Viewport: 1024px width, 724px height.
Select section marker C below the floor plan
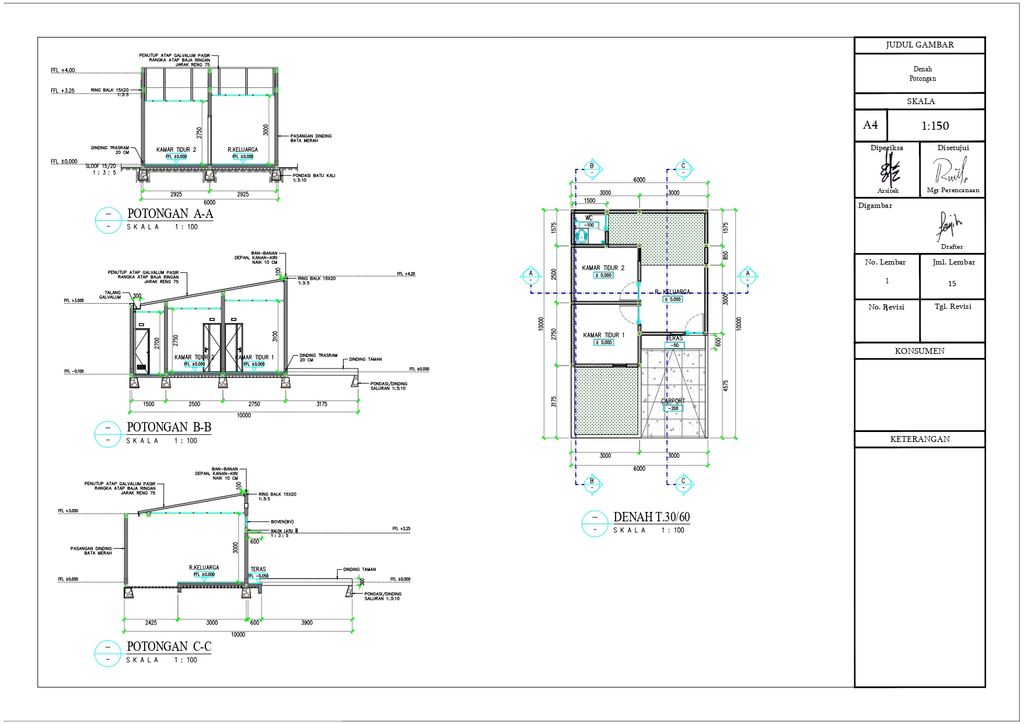(683, 483)
